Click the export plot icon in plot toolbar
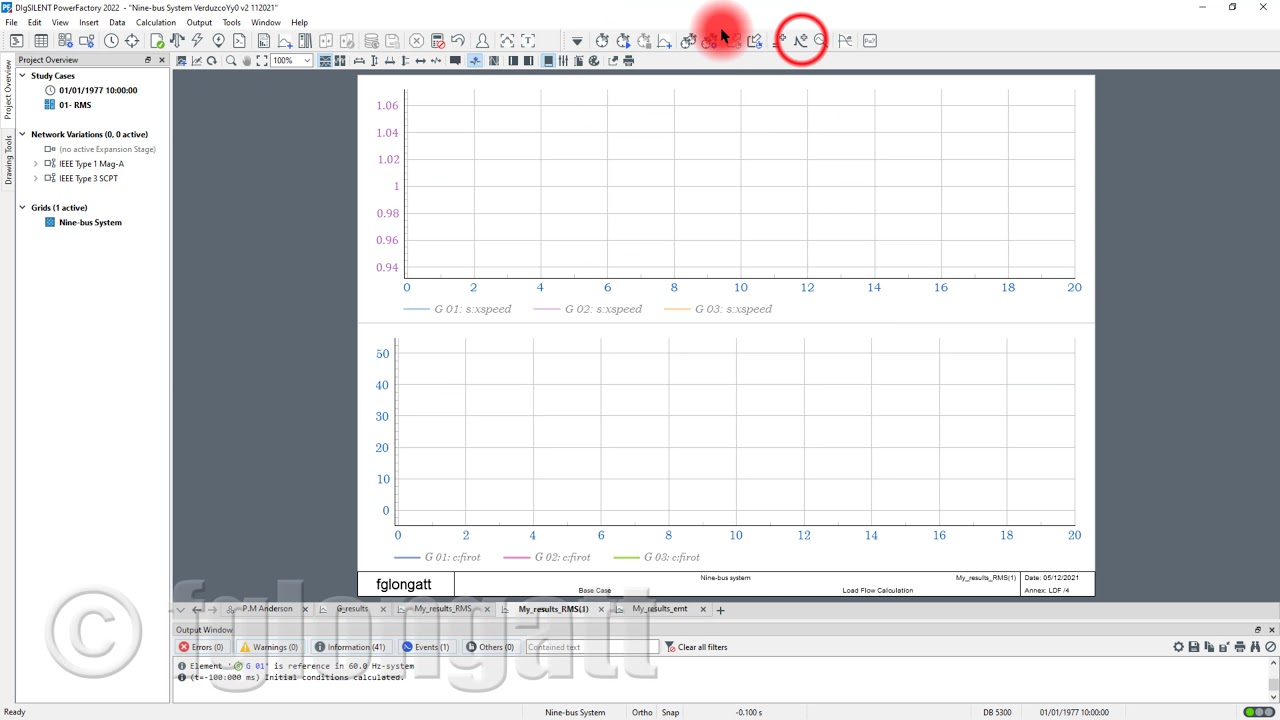1280x720 pixels. [613, 61]
